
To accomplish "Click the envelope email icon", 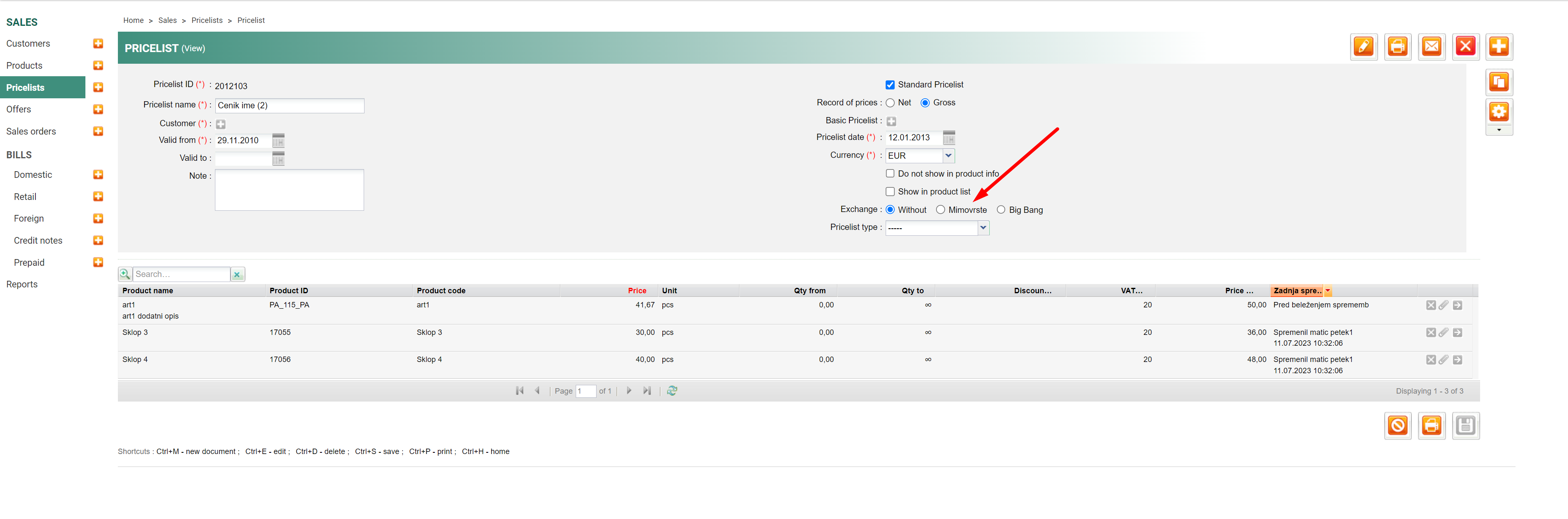I will tap(1432, 47).
